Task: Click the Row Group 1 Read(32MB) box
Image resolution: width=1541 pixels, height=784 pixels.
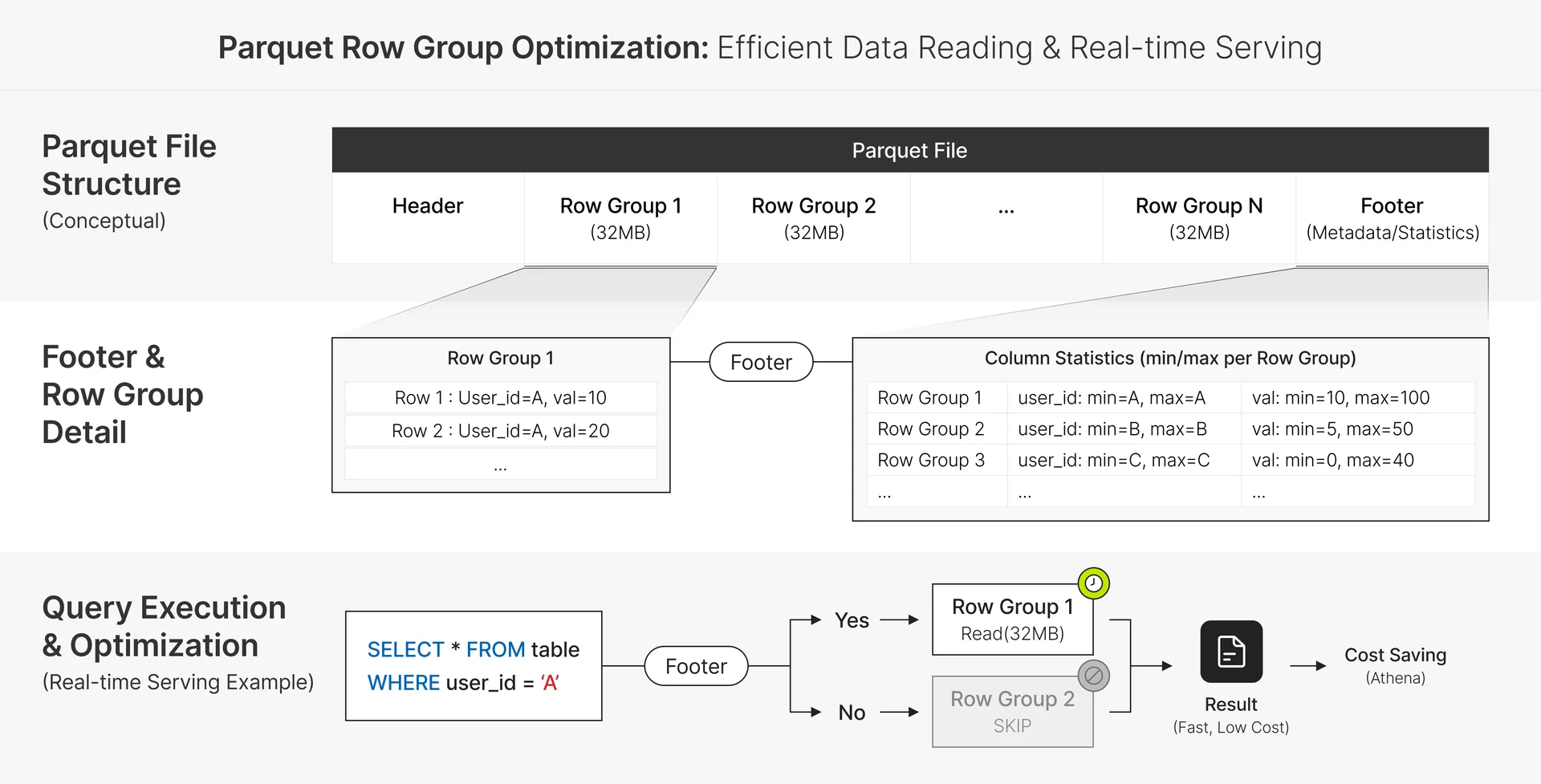Action: point(1012,619)
